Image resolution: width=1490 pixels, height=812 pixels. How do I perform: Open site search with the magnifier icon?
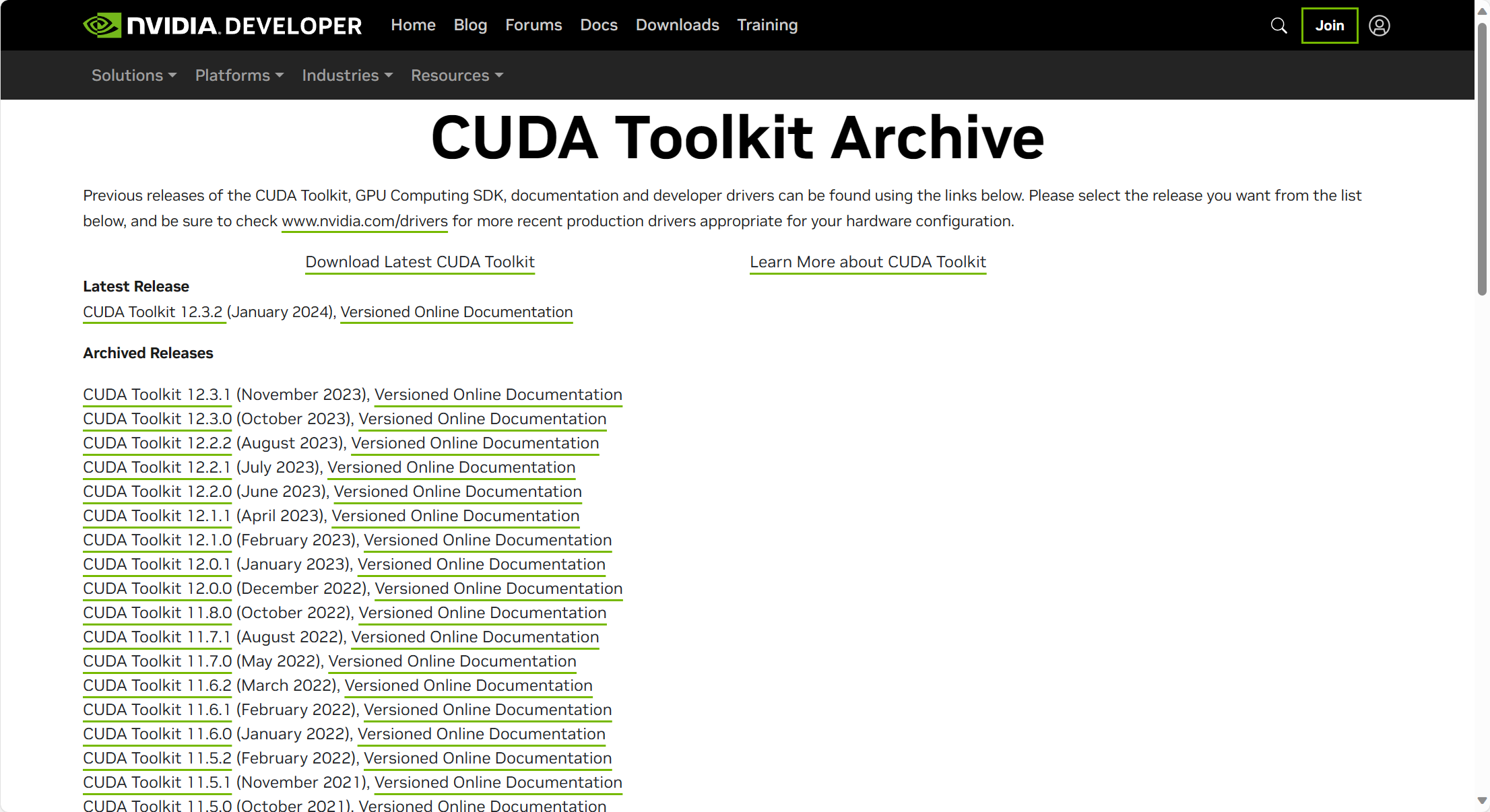[x=1278, y=26]
